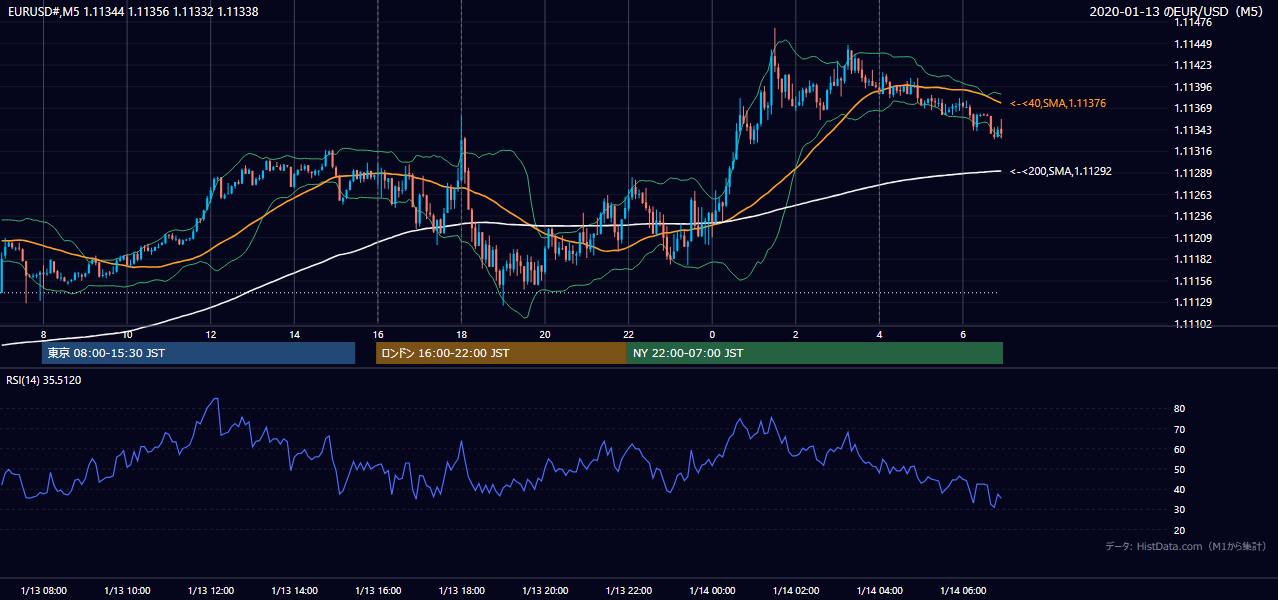The image size is (1278, 600).
Task: Click hour marker 20 under price chart
Action: 545,334
